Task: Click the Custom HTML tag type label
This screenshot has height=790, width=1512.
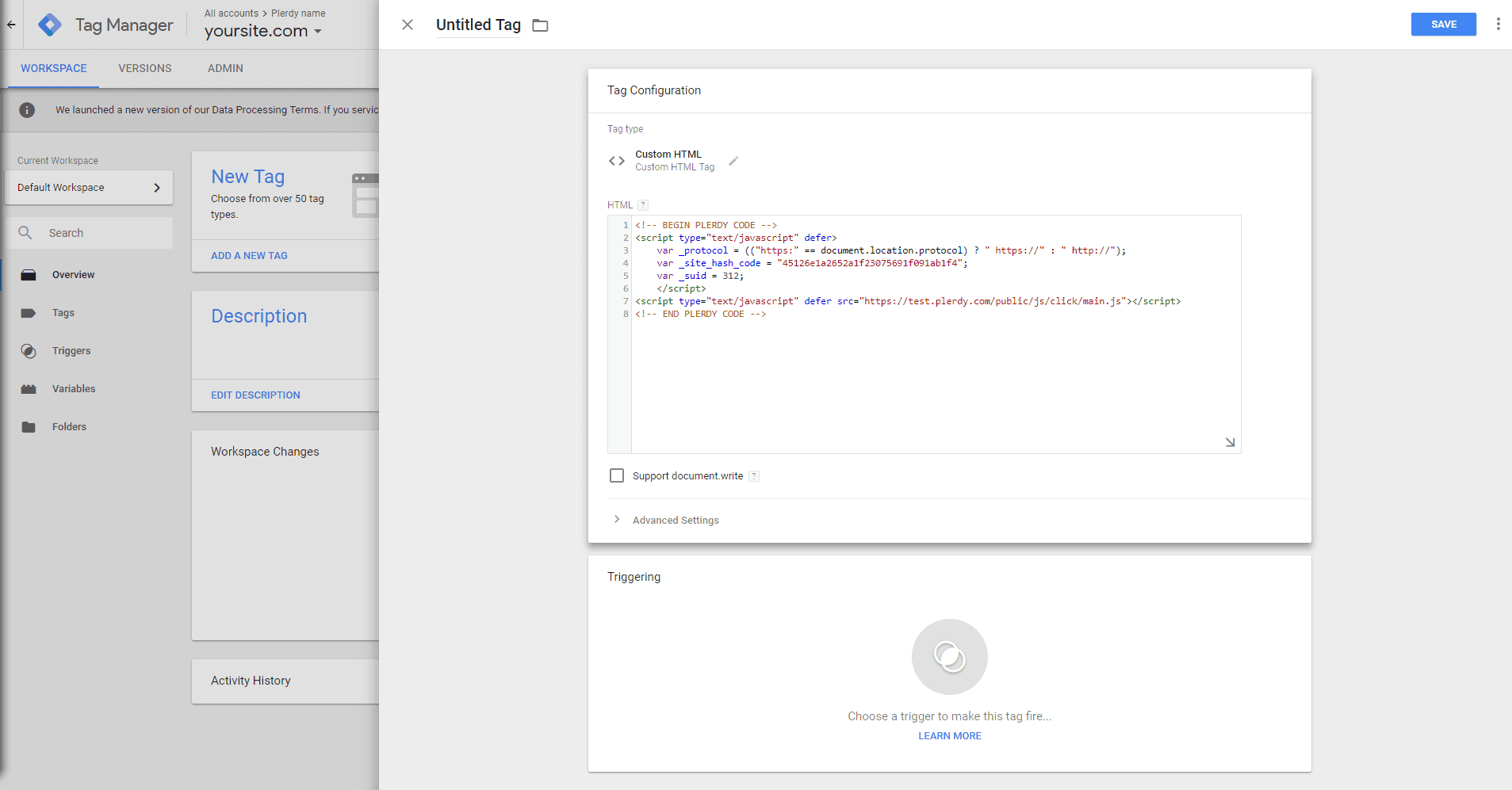Action: [668, 155]
